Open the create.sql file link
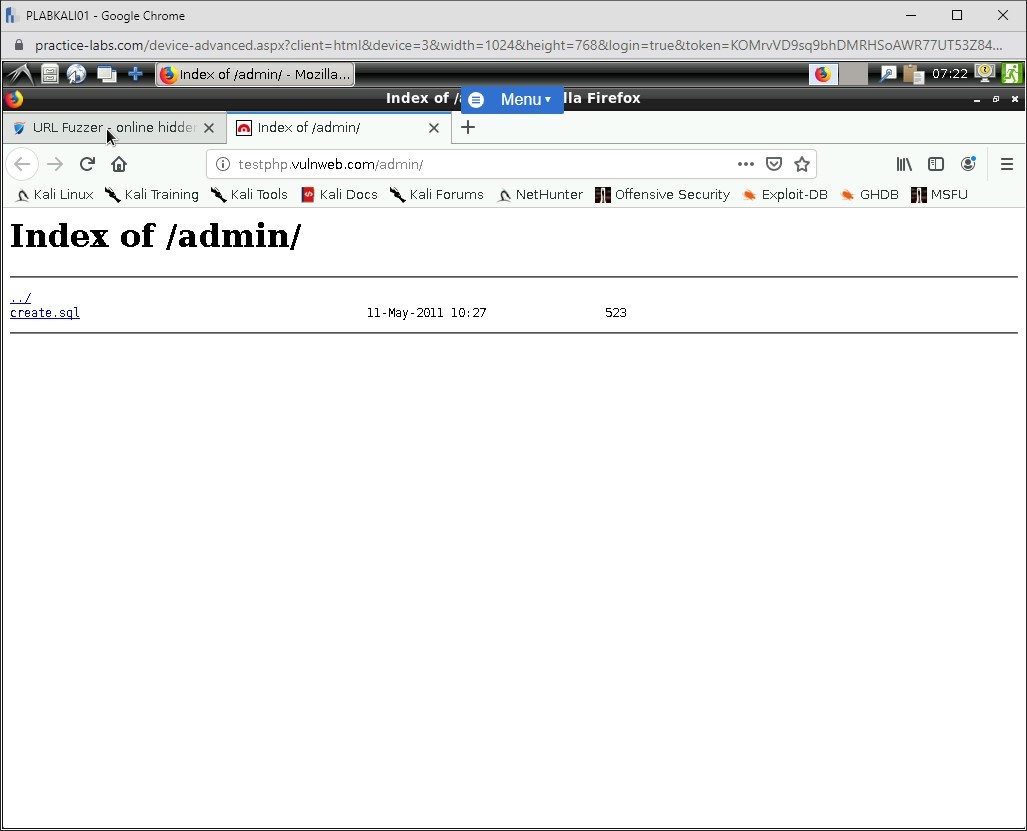The height and width of the screenshot is (831, 1027). click(x=44, y=312)
